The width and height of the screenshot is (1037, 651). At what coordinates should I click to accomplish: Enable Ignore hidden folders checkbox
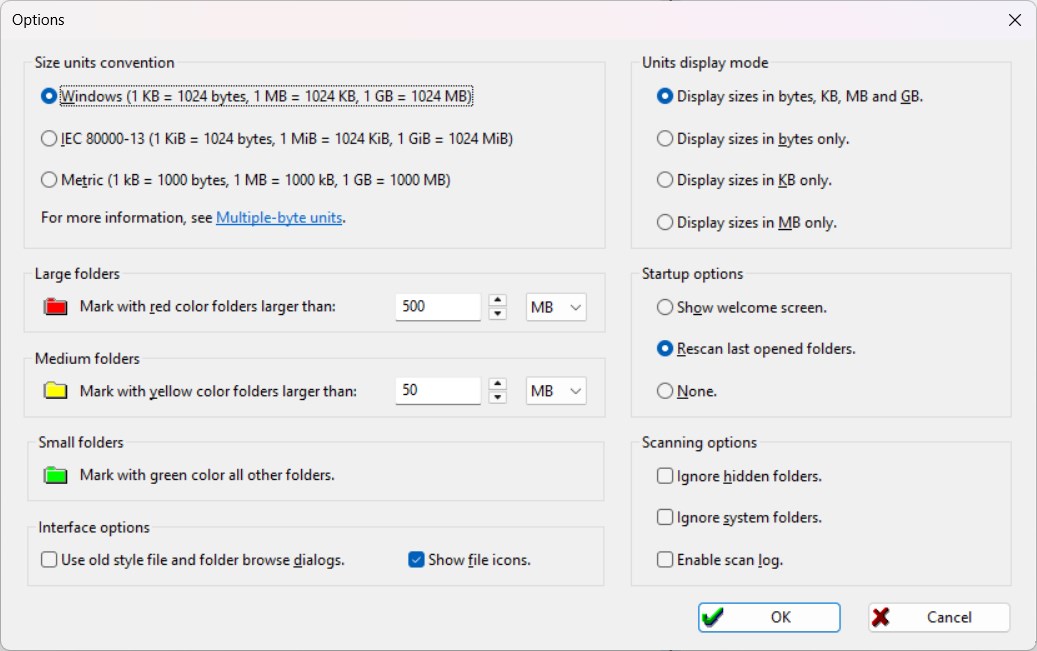pyautogui.click(x=665, y=476)
